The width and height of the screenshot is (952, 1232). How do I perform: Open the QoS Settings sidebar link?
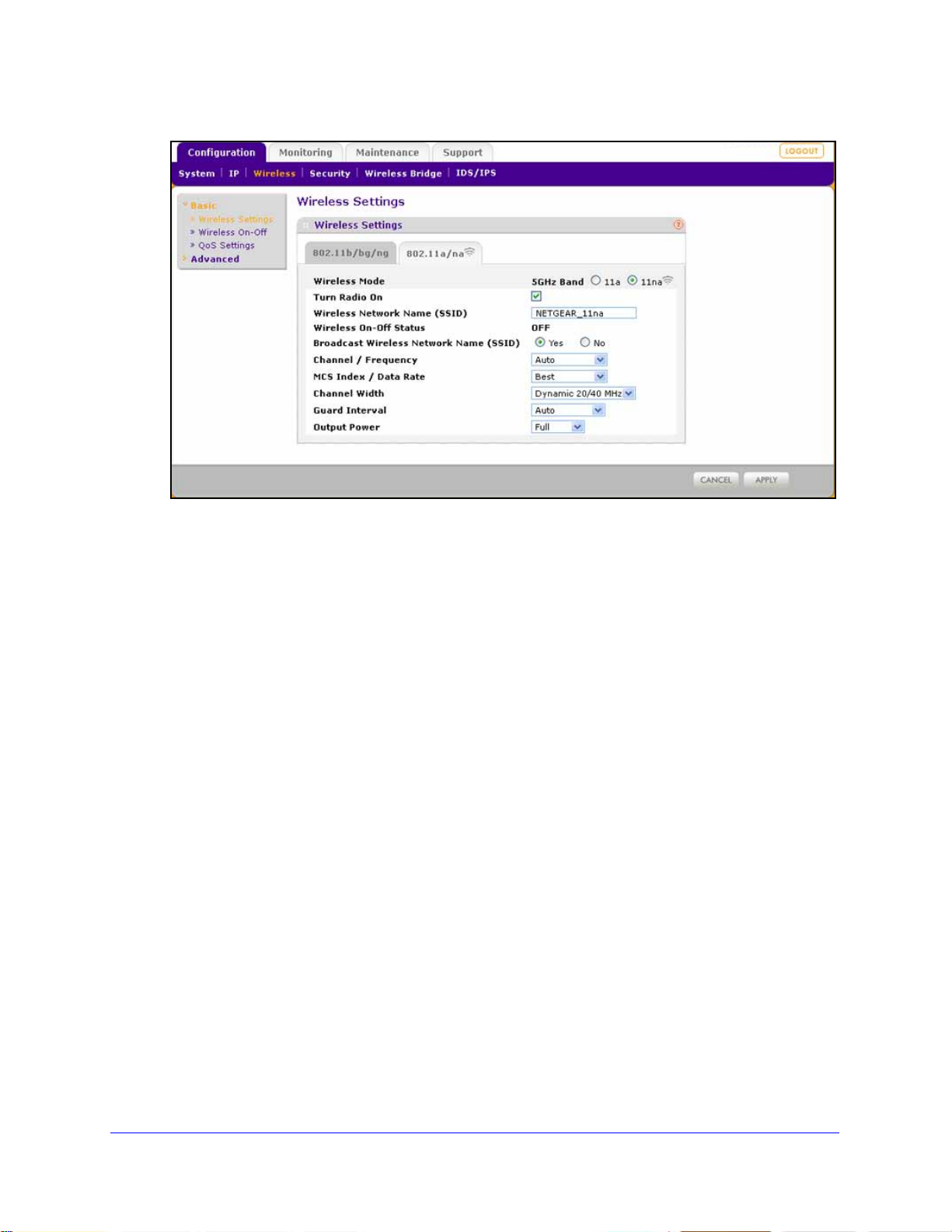point(226,246)
